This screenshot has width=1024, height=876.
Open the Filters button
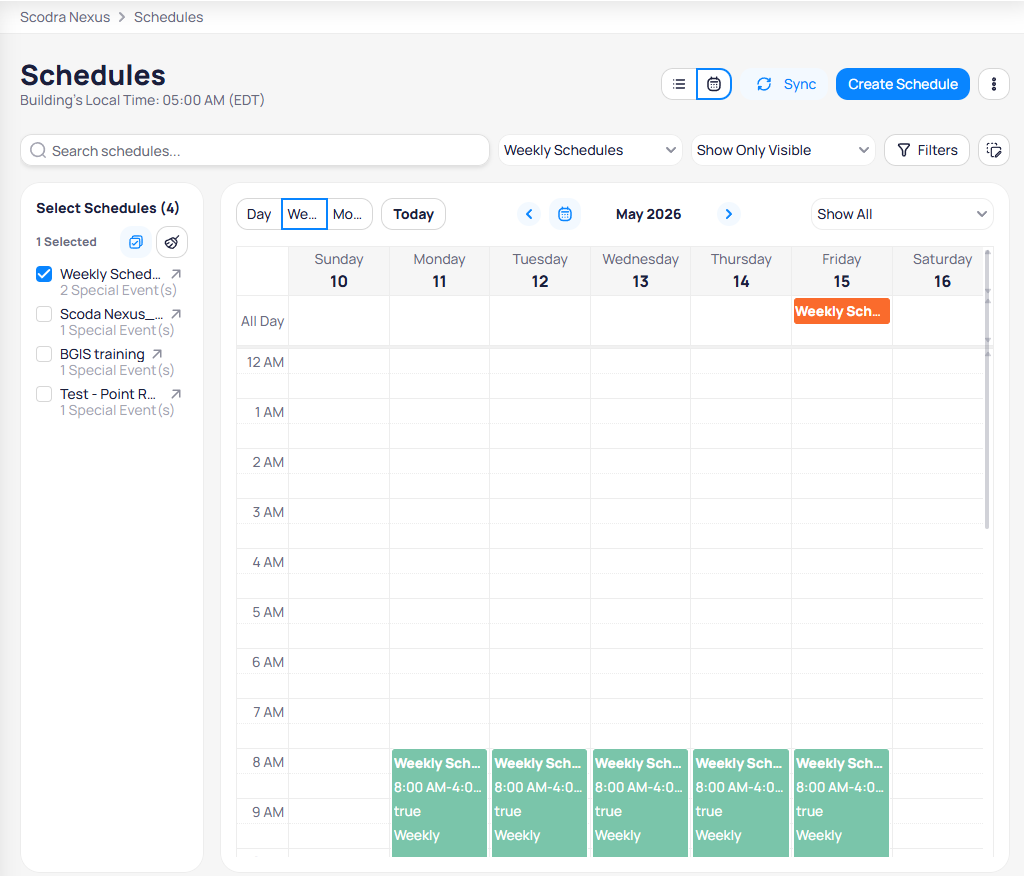[x=927, y=150]
